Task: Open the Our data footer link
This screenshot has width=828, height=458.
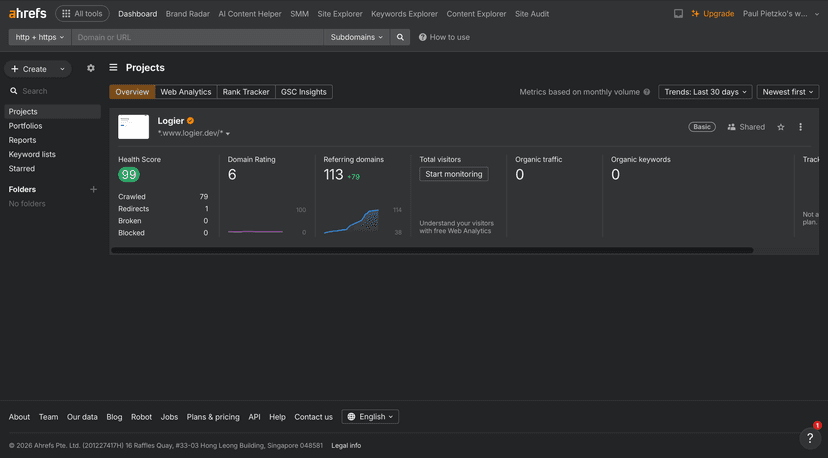Action: click(x=82, y=417)
